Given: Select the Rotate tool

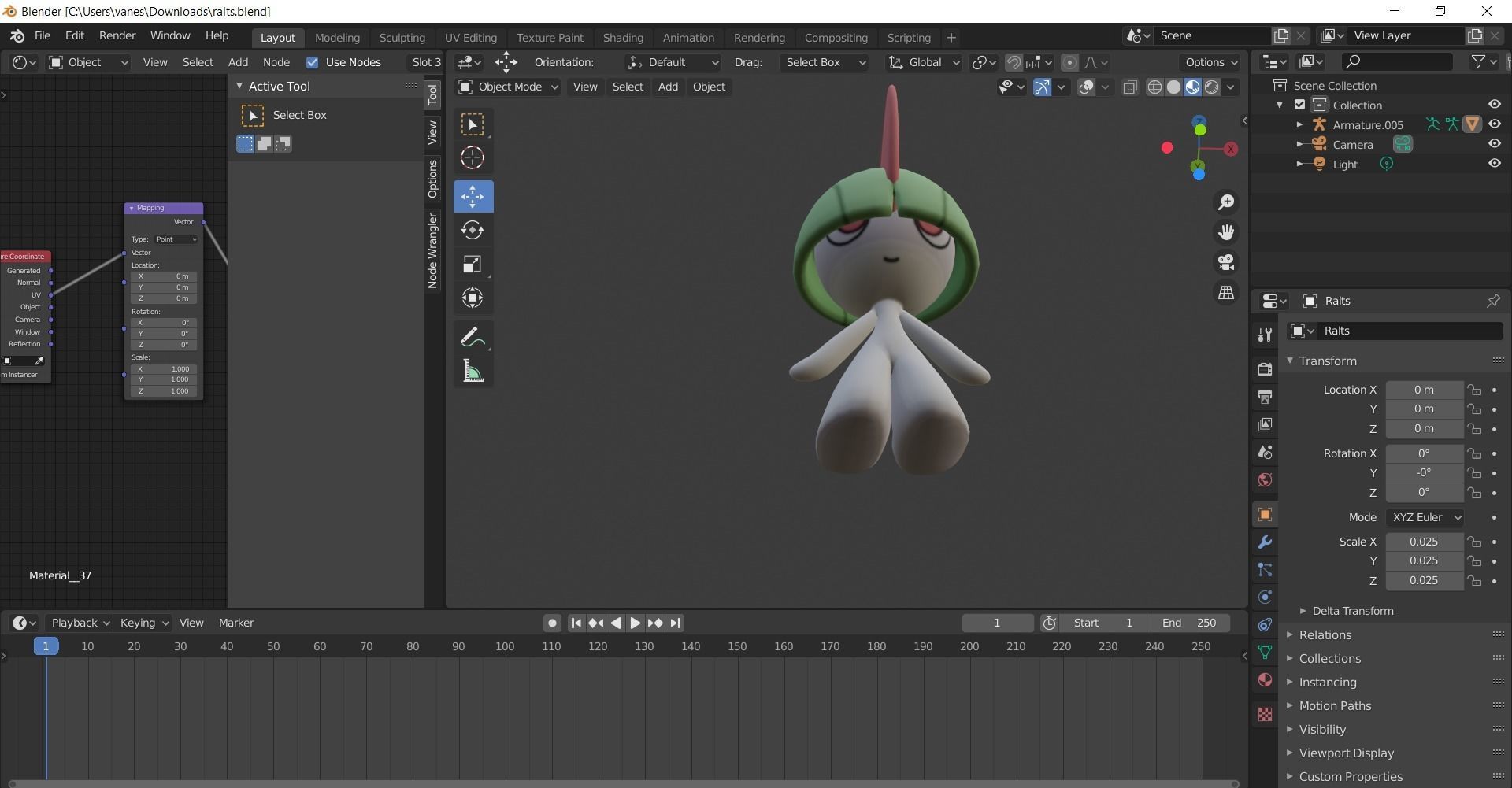Looking at the screenshot, I should point(472,230).
